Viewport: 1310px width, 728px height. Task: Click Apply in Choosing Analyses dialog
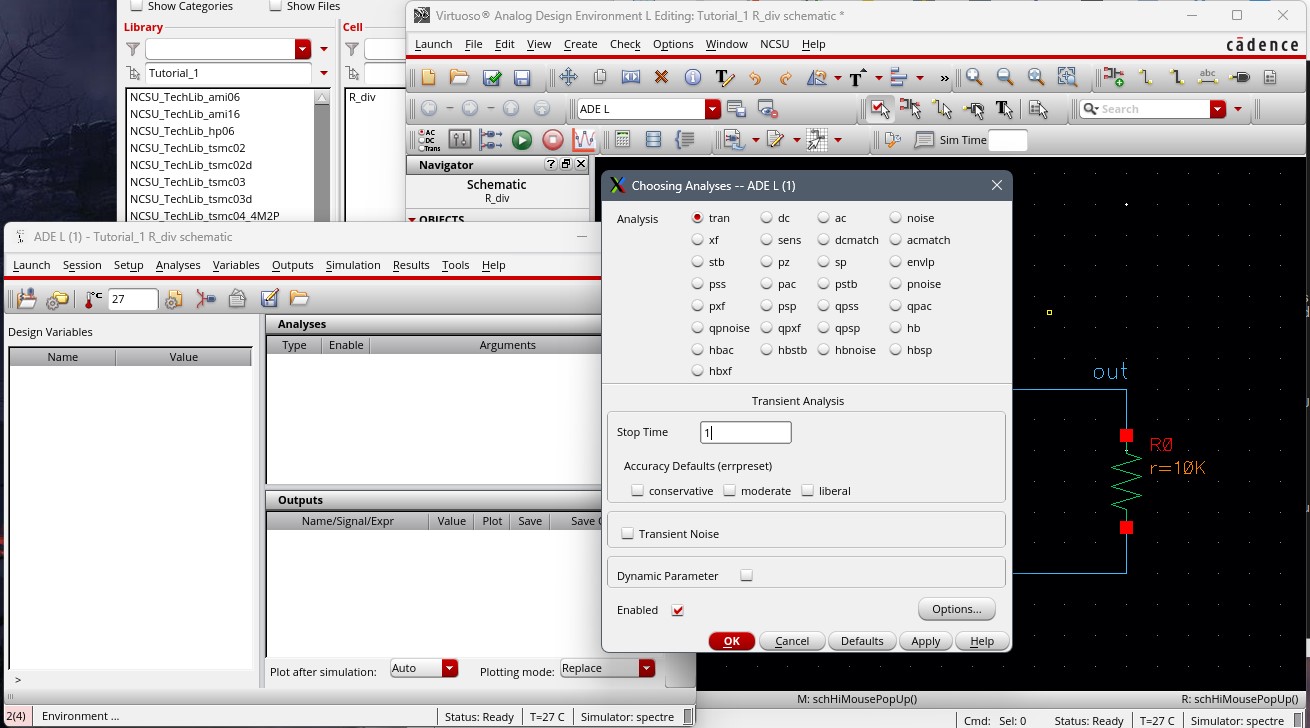(925, 641)
